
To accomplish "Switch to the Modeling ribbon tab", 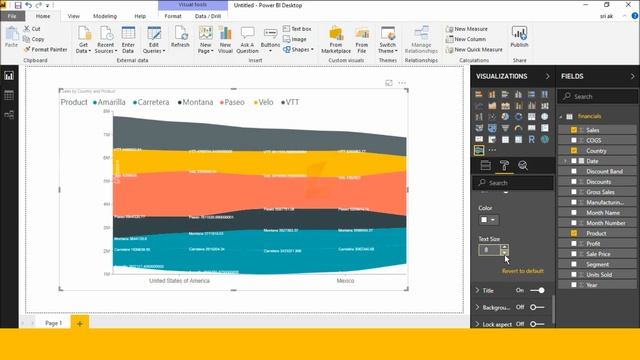I will tap(105, 16).
